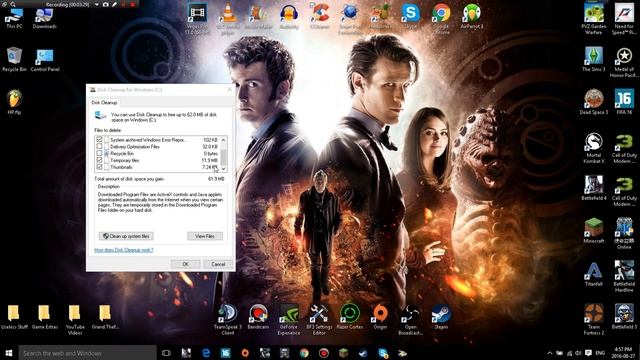Image resolution: width=640 pixels, height=360 pixels.
Task: Show hidden system tray icons
Action: (549, 353)
